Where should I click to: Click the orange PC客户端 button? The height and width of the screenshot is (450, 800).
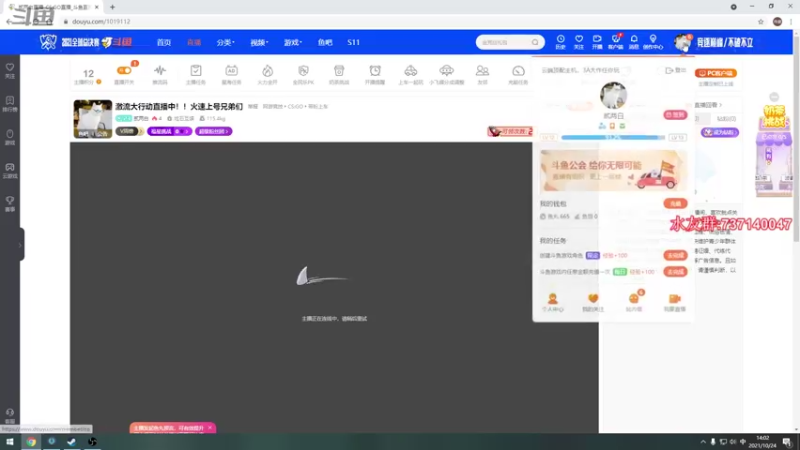[x=715, y=73]
